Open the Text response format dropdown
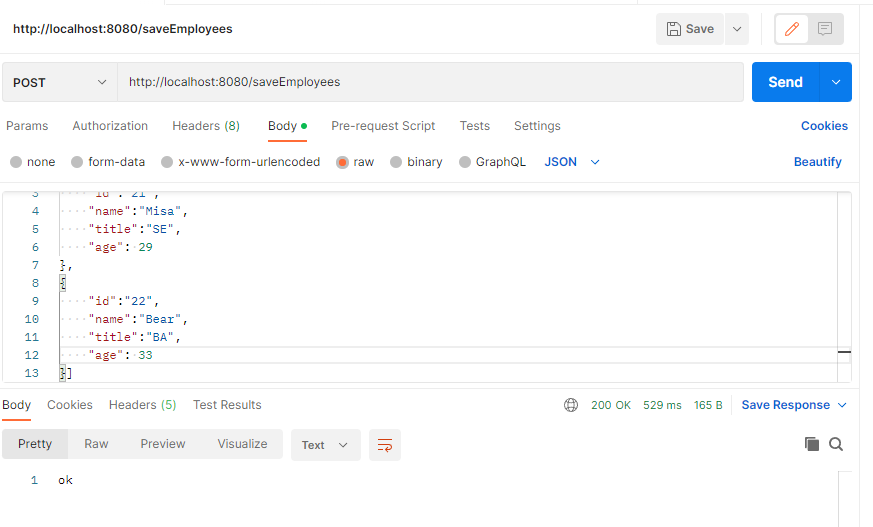The image size is (873, 527). tap(325, 445)
